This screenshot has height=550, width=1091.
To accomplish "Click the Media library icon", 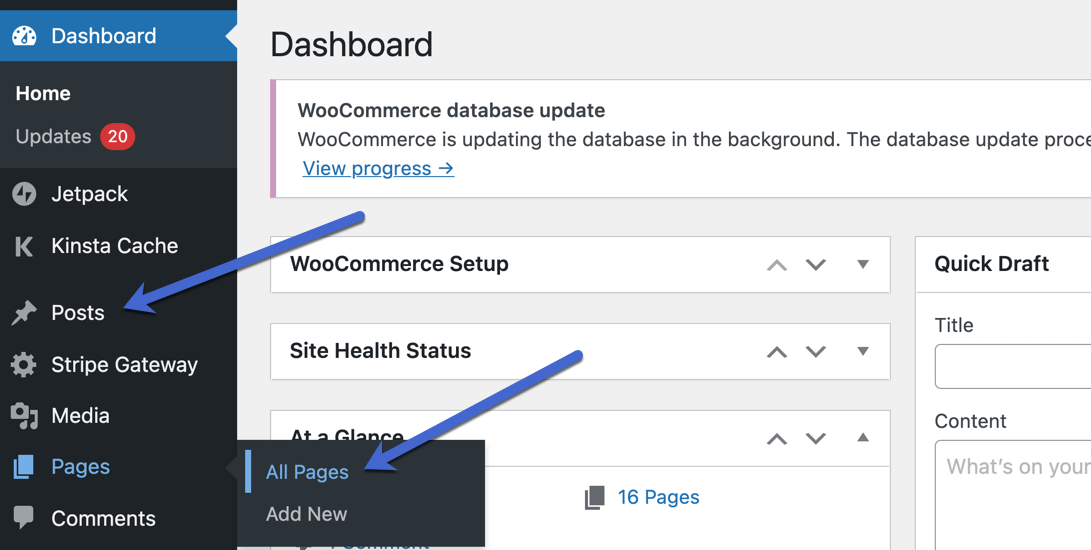I will tap(24, 416).
